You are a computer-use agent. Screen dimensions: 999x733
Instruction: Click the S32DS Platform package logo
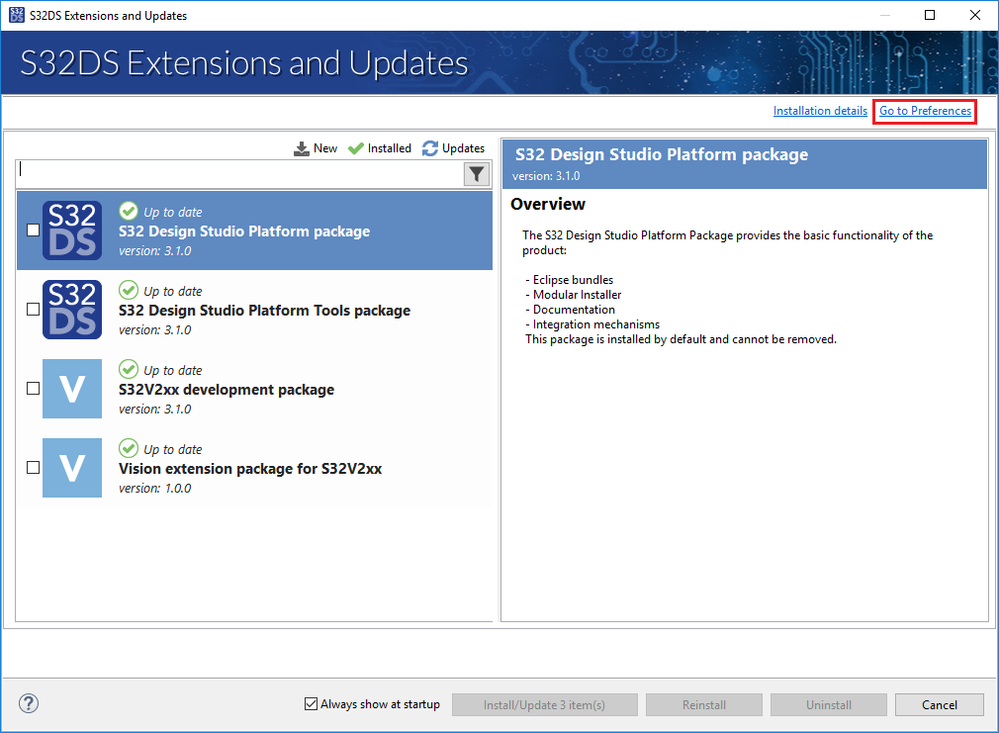tap(72, 230)
